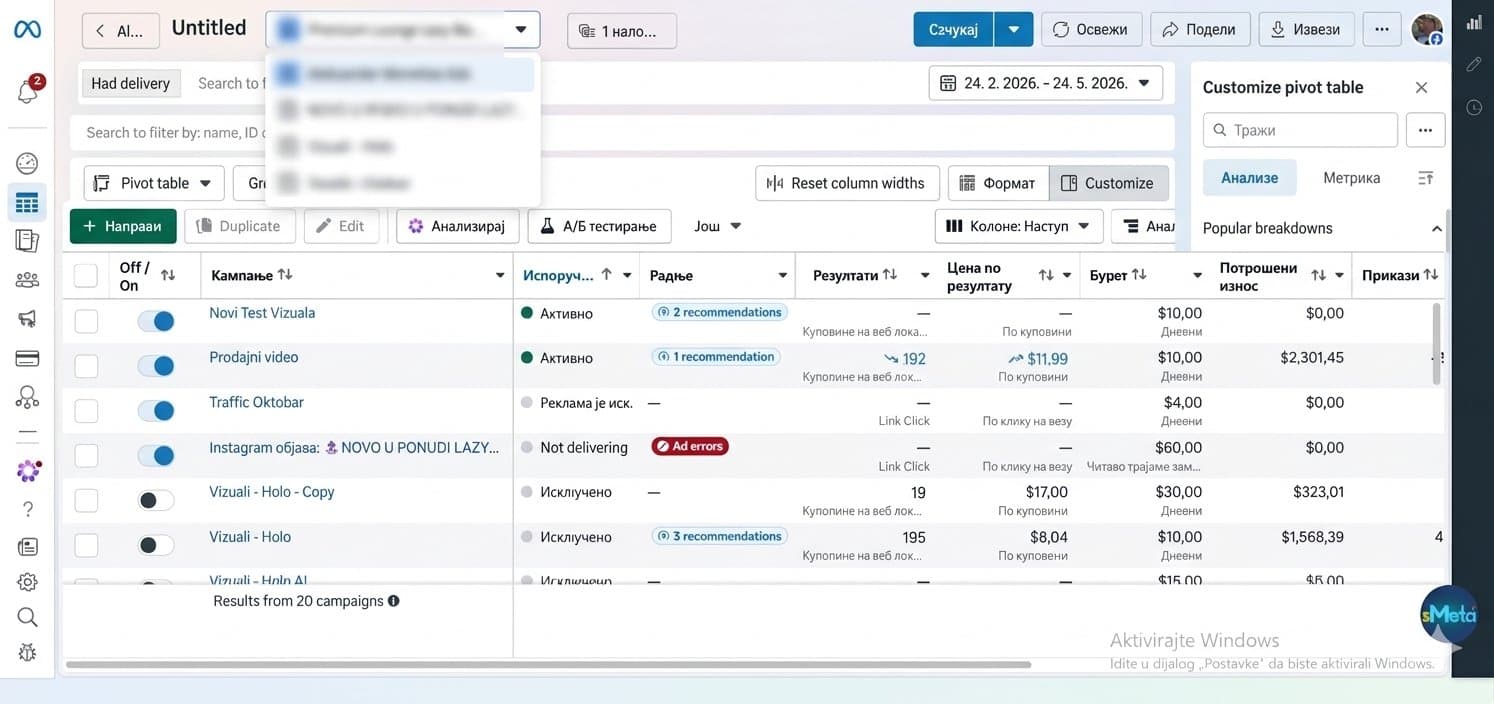
Task: Click the green Направи create button
Action: [123, 226]
